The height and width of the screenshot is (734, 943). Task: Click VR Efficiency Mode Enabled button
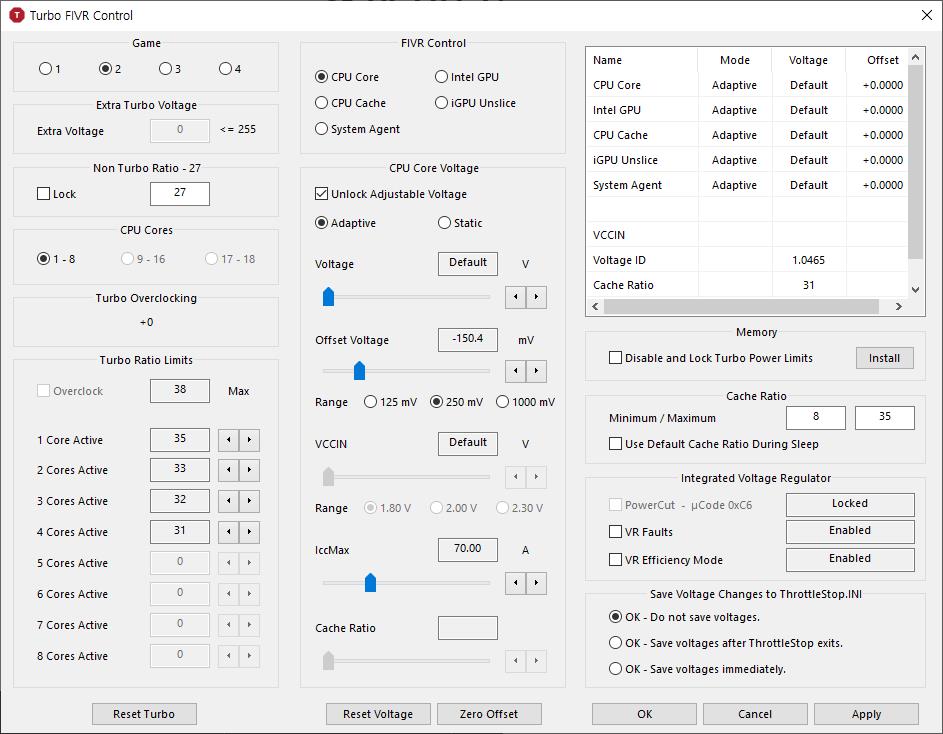click(x=850, y=559)
